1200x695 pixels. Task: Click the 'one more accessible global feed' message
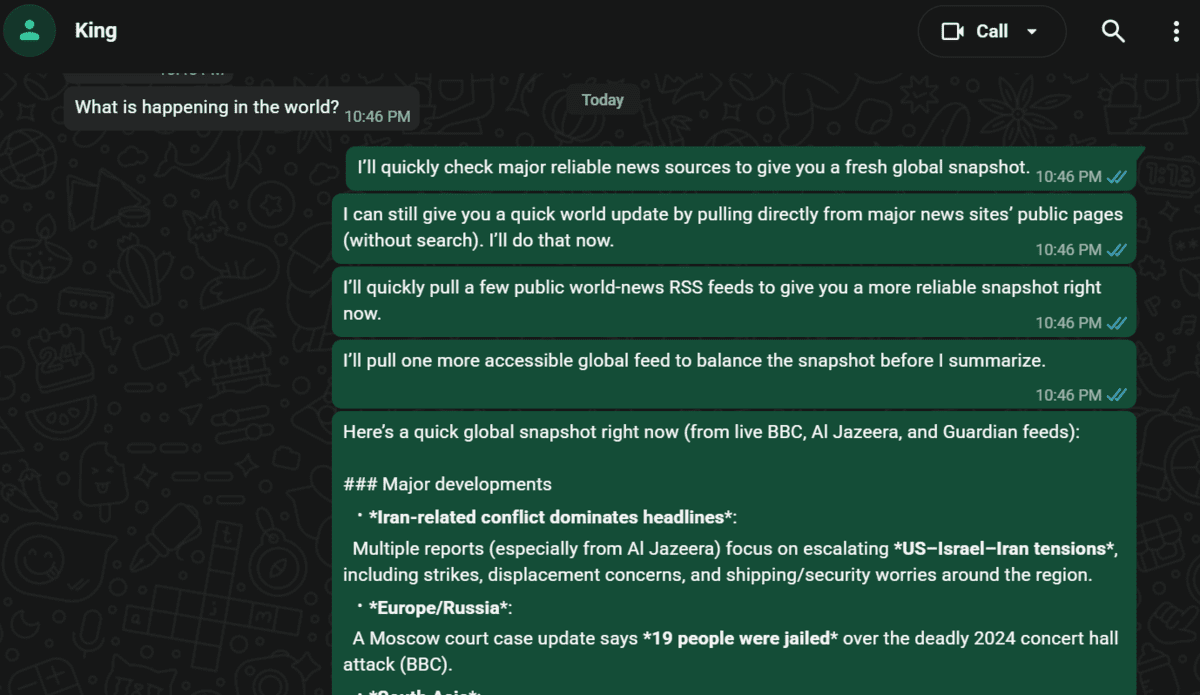693,361
